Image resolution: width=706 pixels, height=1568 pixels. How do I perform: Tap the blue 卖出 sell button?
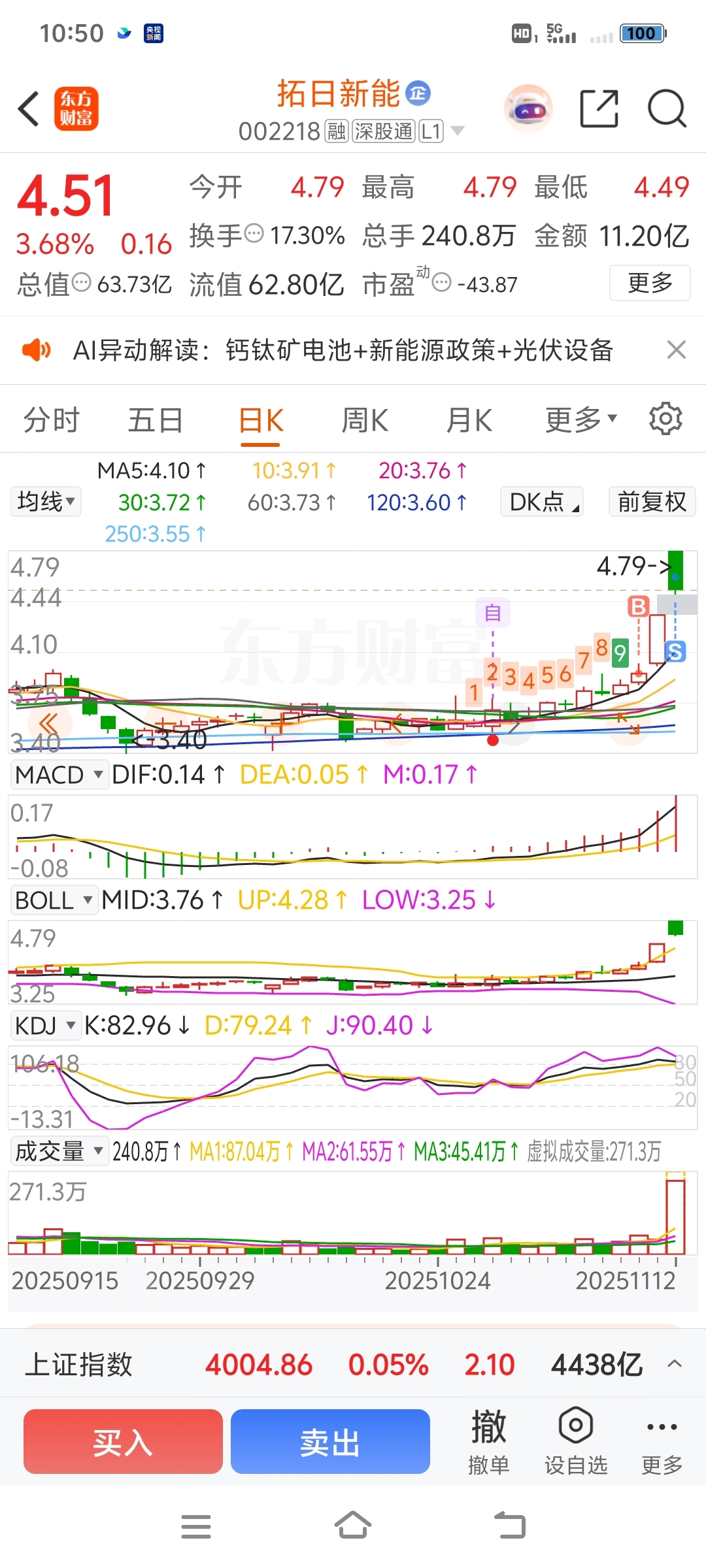(330, 1441)
